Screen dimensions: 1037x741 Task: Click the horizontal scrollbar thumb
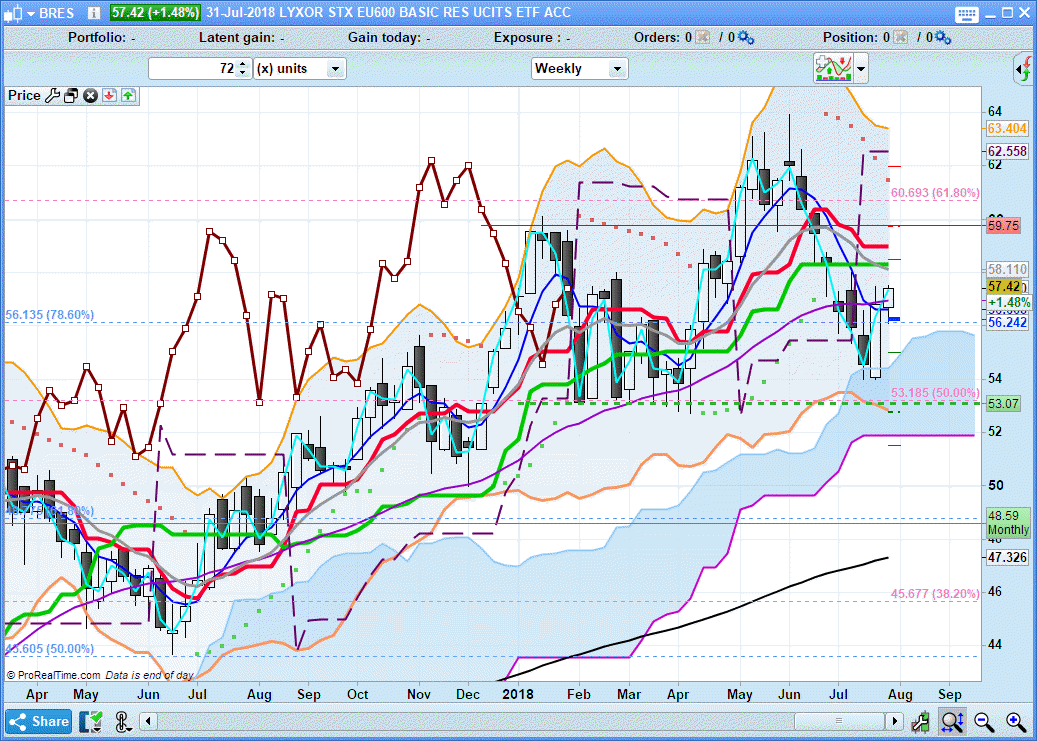click(839, 721)
